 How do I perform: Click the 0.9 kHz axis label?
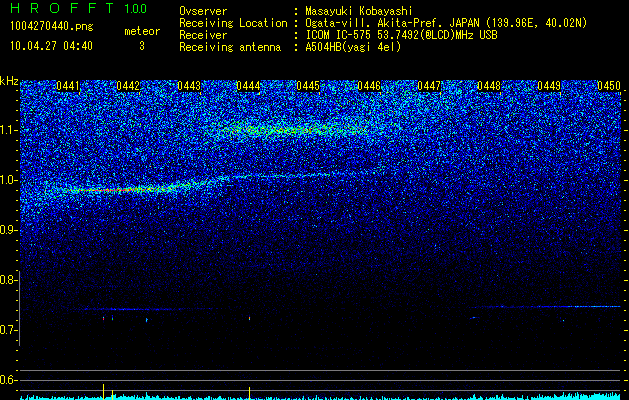click(x=8, y=230)
